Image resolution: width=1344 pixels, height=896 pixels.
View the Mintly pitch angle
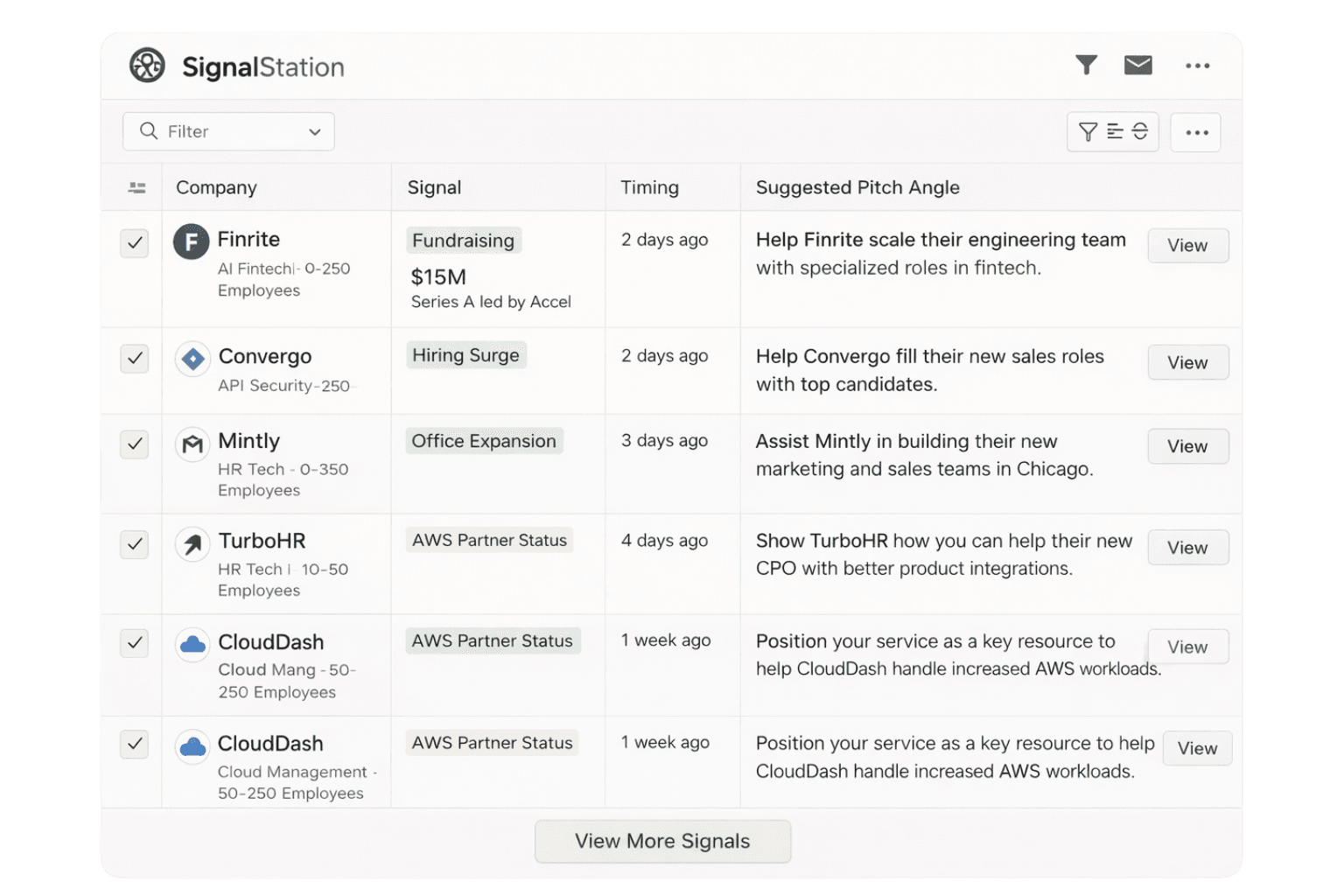tap(1187, 446)
